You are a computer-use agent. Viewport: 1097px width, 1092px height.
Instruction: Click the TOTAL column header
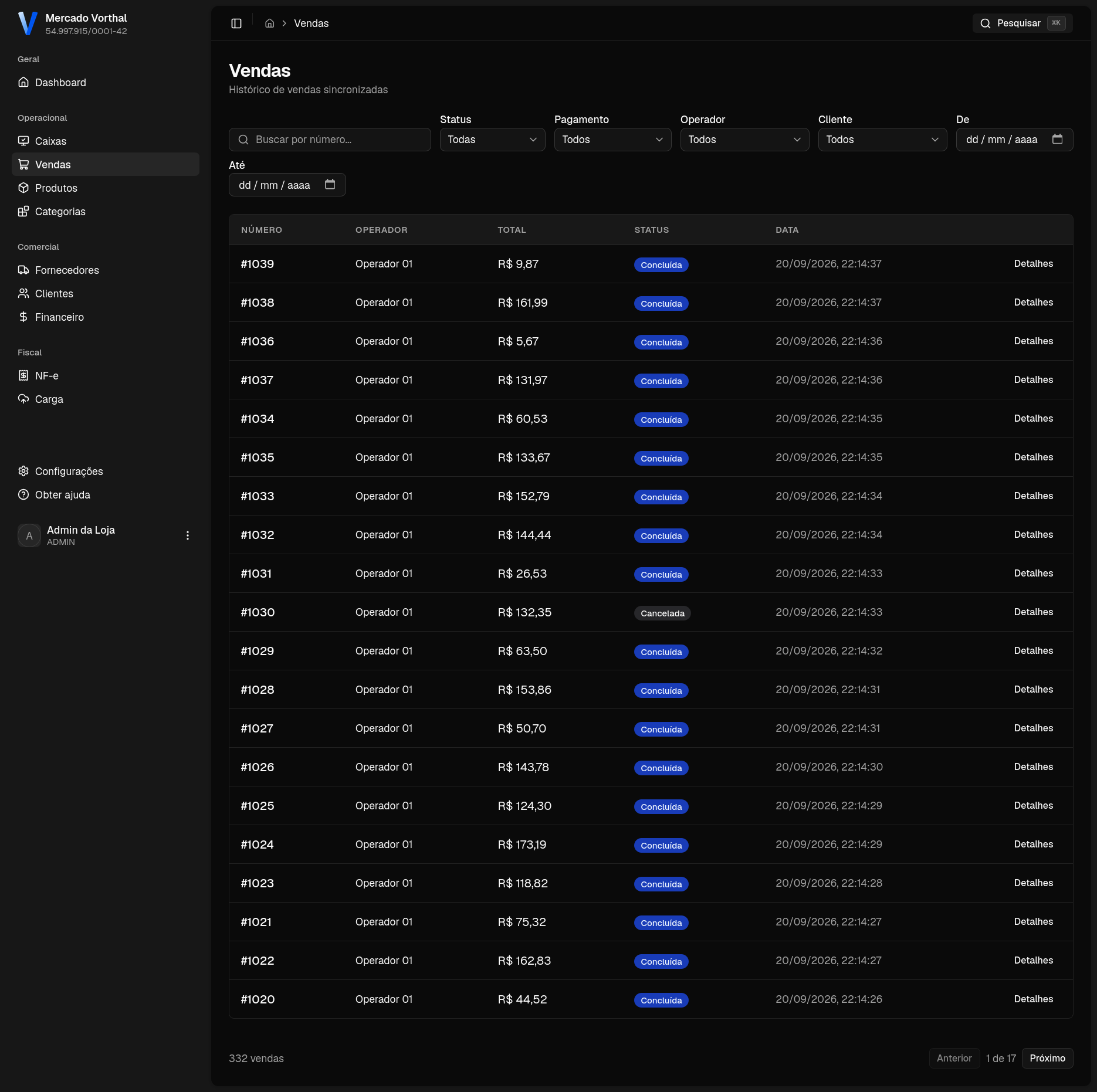[512, 230]
